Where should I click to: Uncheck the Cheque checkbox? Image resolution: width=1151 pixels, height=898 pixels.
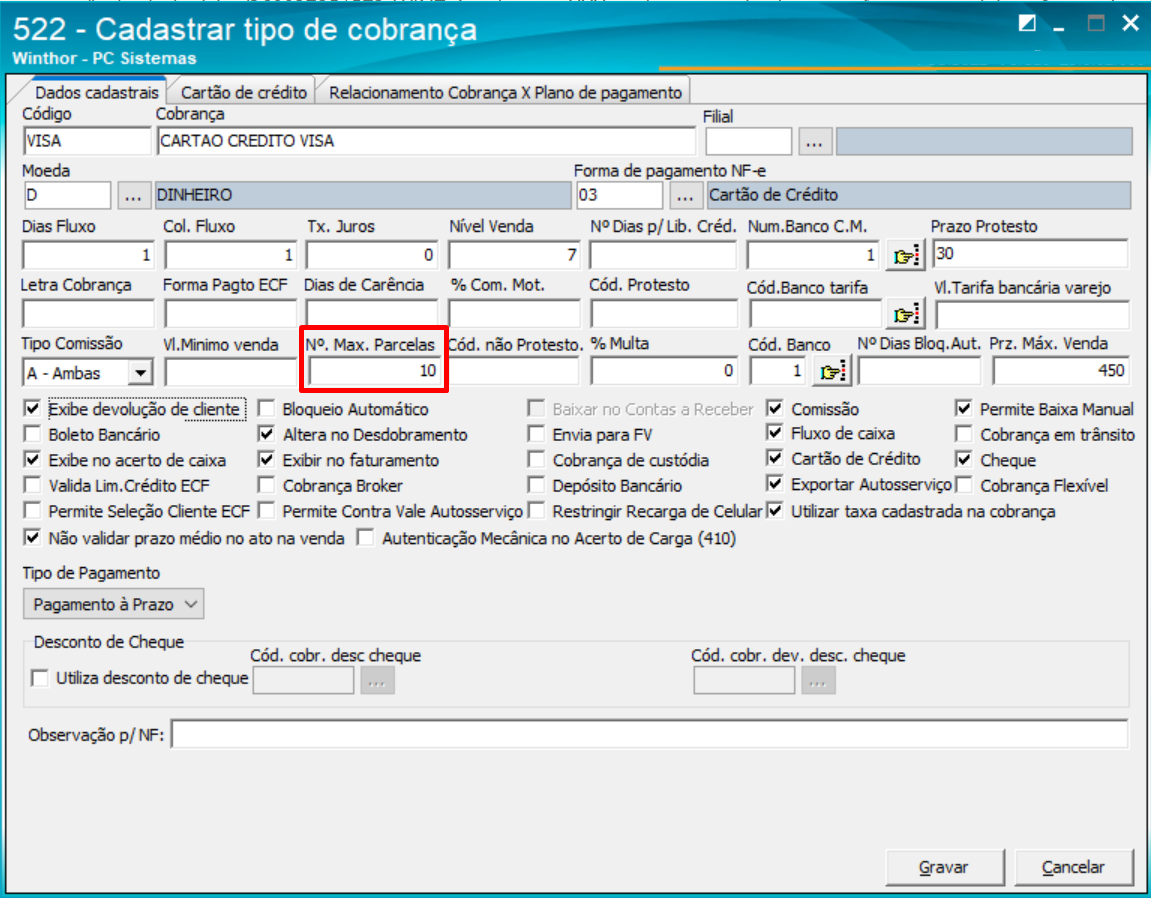coord(964,460)
